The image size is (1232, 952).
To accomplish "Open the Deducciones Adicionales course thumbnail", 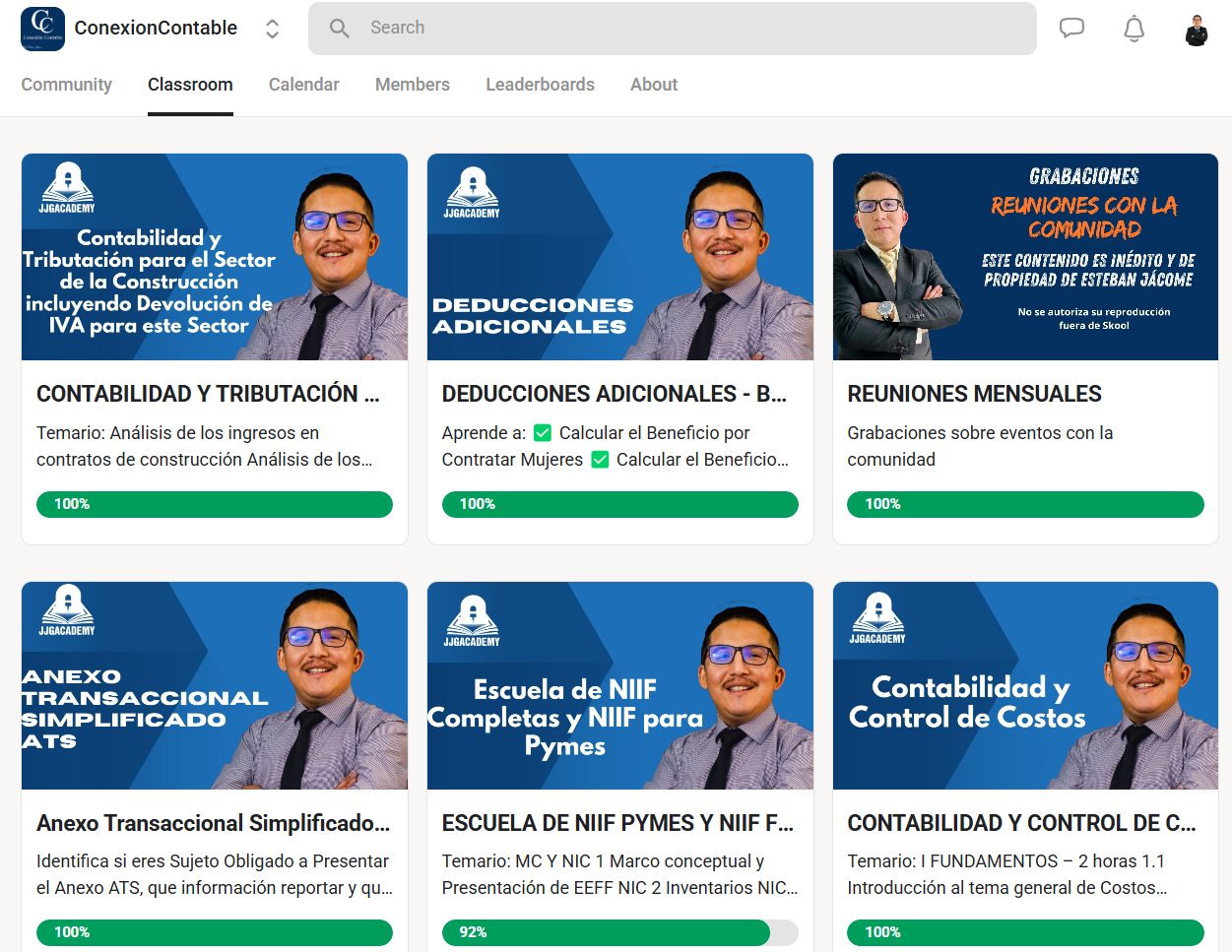I will tap(620, 257).
